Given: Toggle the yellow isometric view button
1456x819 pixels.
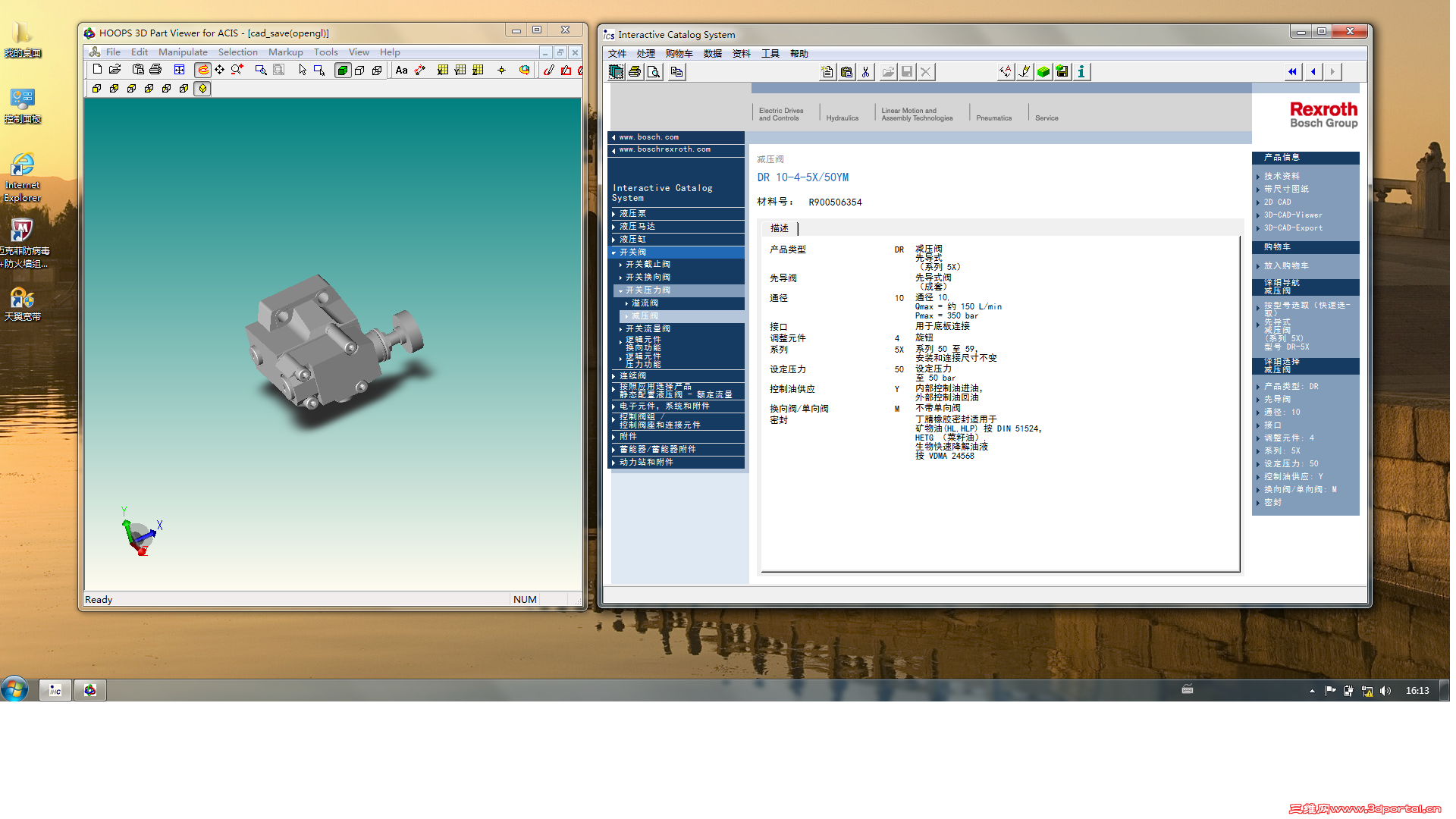Looking at the screenshot, I should [x=202, y=89].
